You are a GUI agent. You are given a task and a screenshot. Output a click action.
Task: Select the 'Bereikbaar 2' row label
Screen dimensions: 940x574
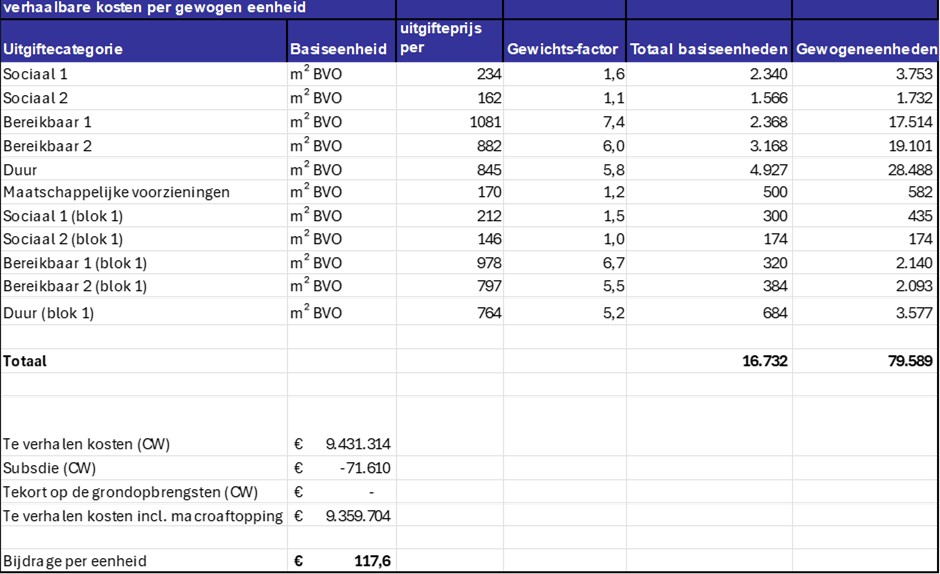click(x=47, y=146)
